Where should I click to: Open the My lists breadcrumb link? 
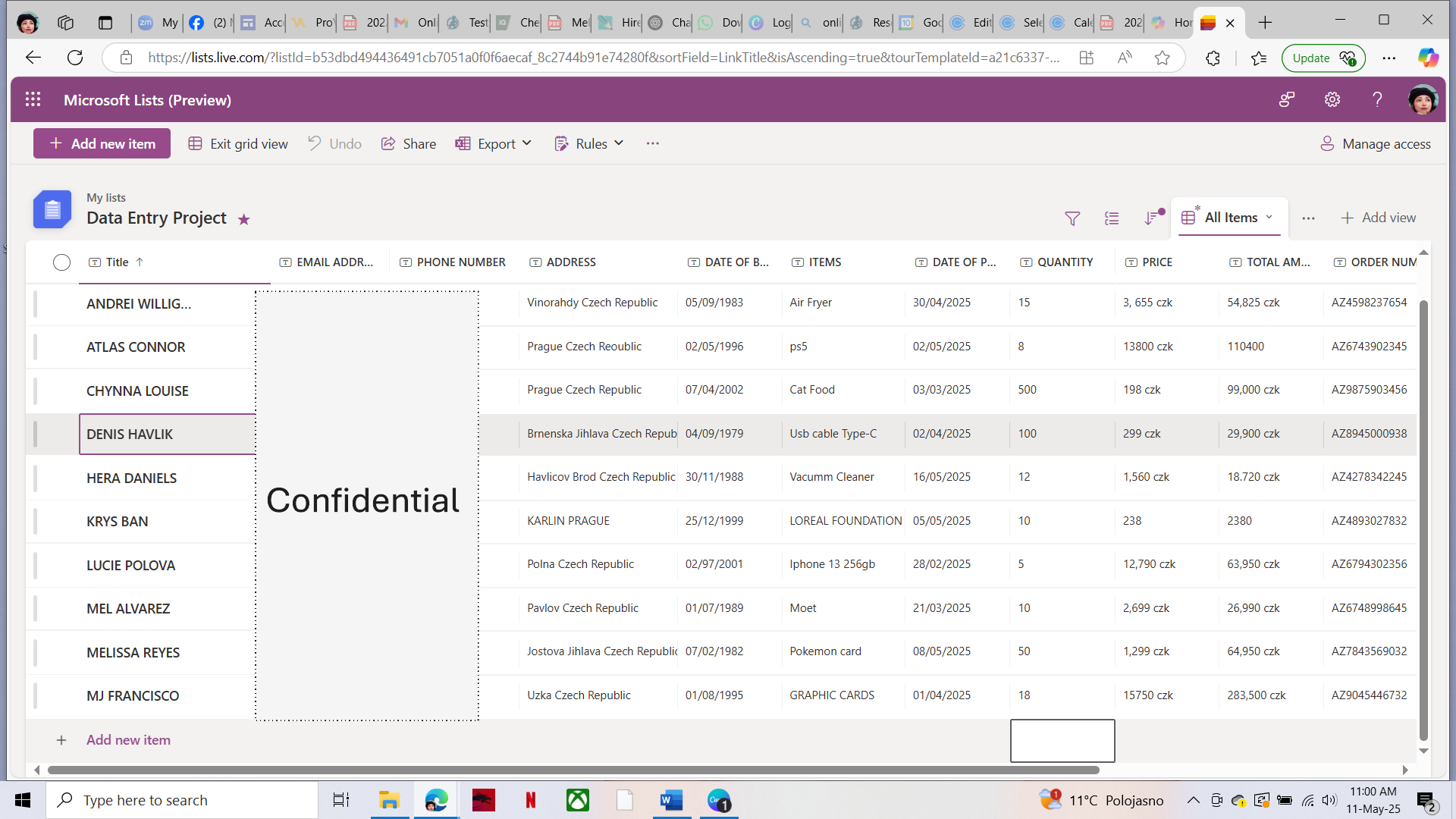106,198
